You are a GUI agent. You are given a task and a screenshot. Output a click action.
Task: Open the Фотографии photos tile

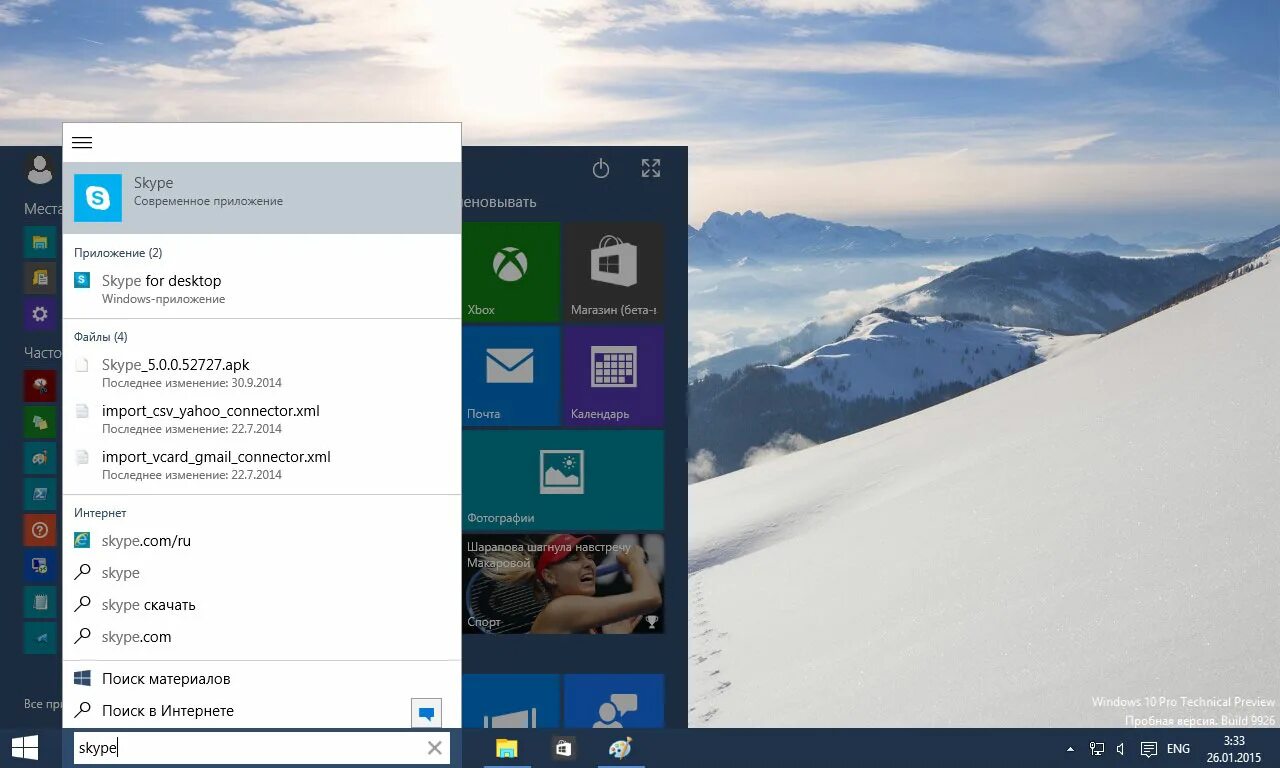[x=563, y=480]
